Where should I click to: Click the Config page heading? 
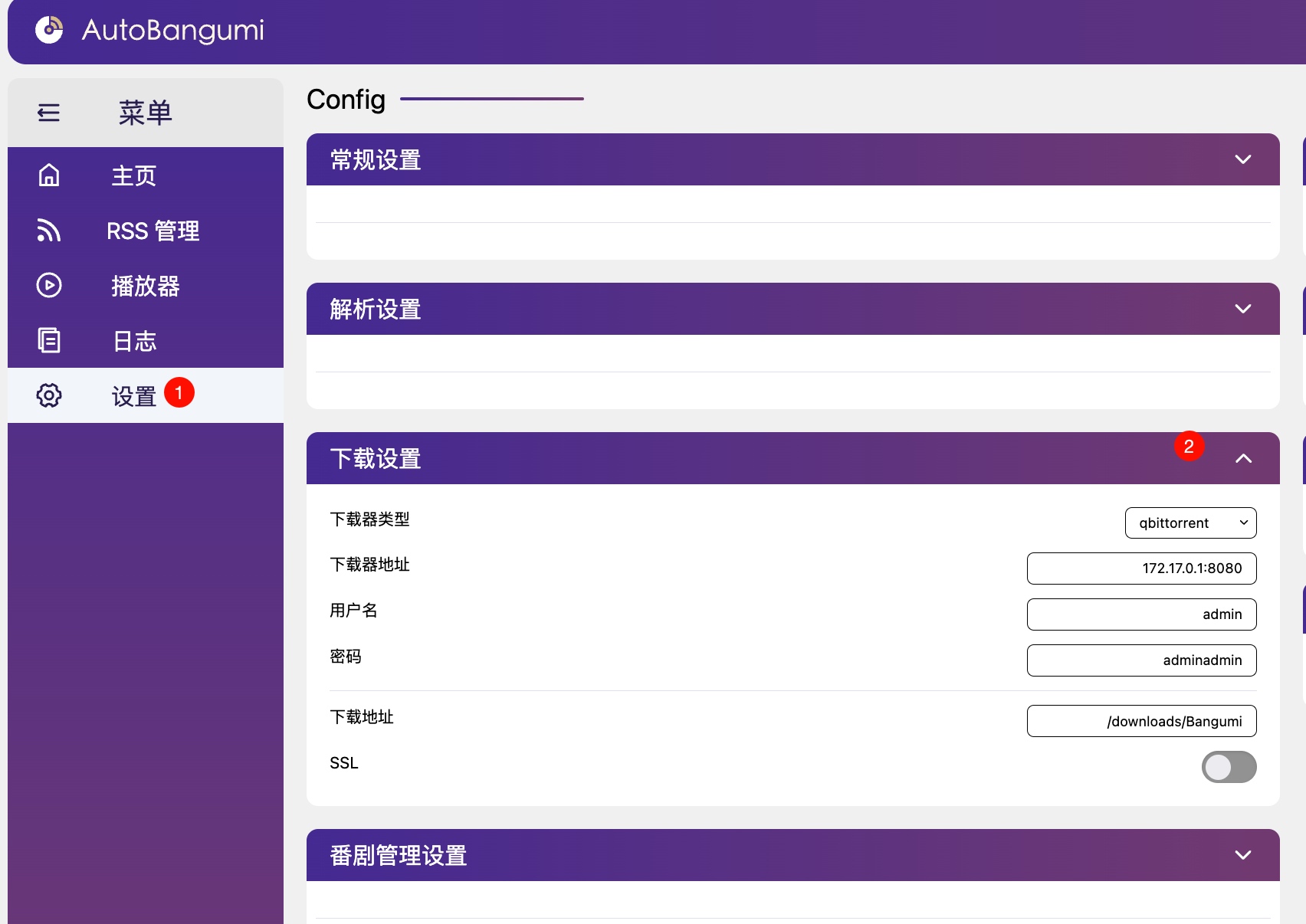coord(346,100)
